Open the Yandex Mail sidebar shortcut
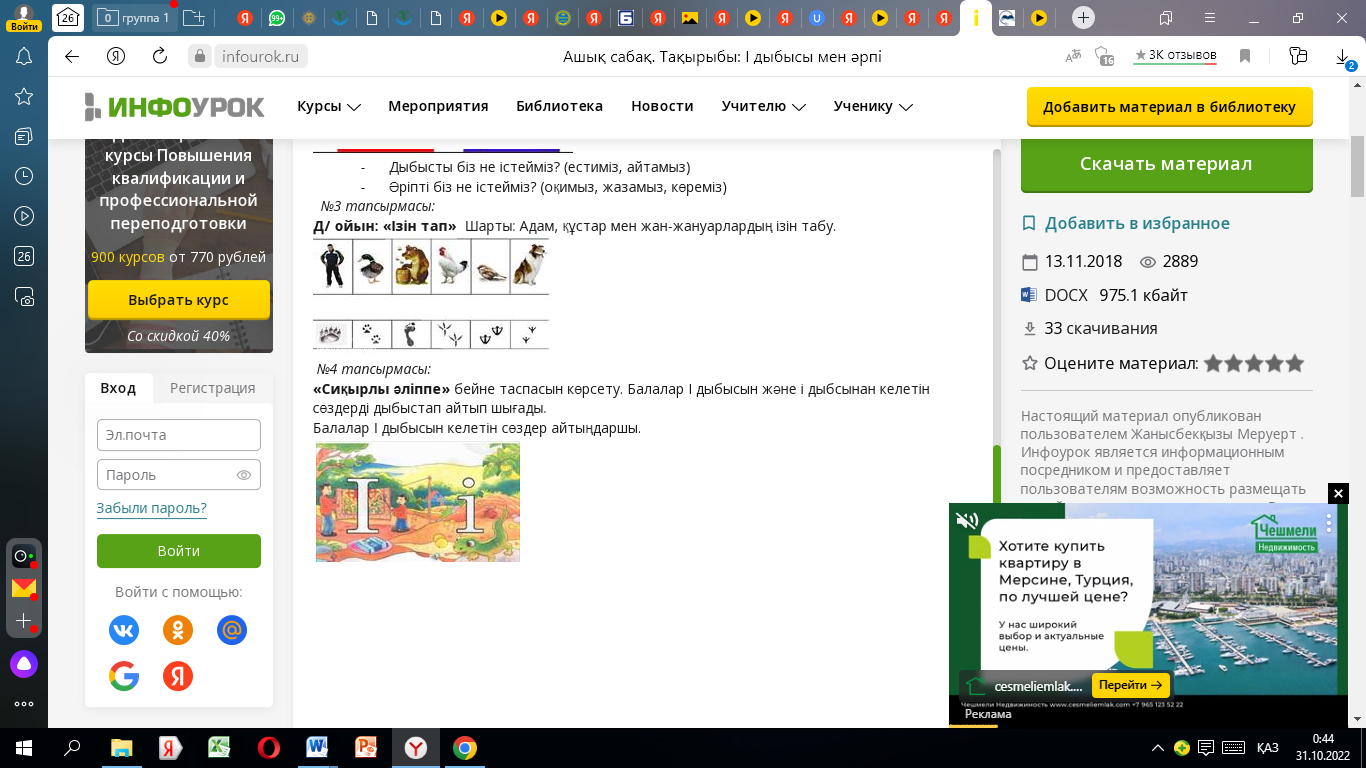The width and height of the screenshot is (1366, 768). [x=24, y=588]
